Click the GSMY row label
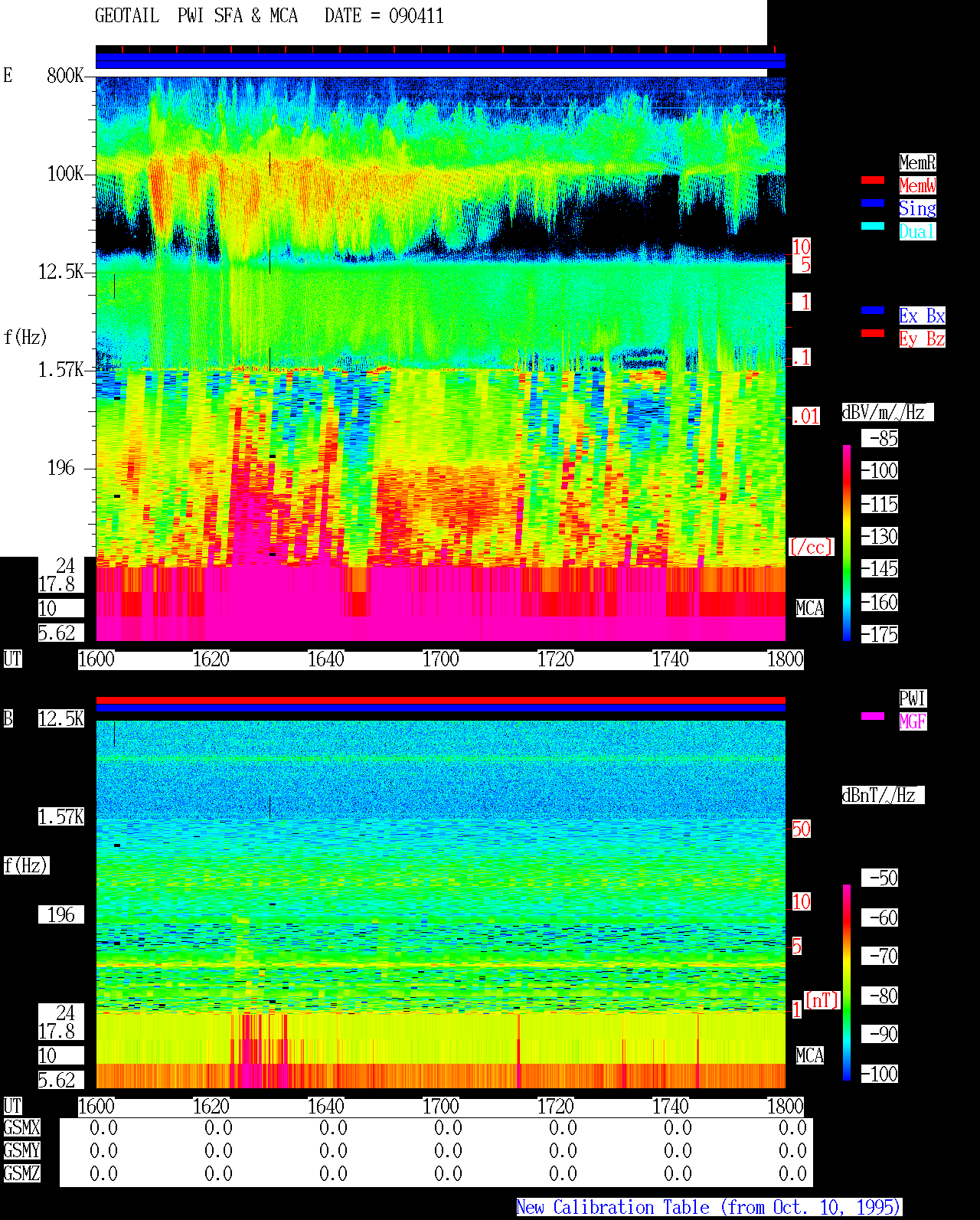980x1220 pixels. point(21,1150)
